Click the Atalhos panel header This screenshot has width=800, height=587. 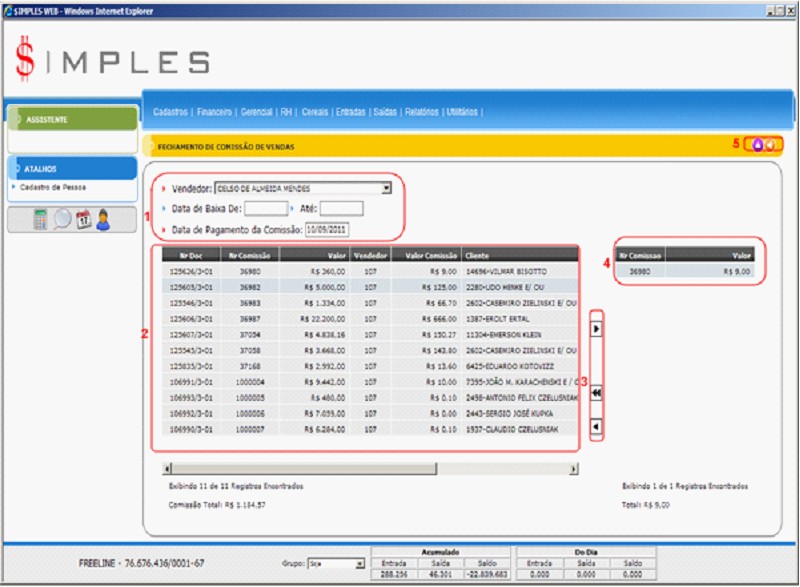tap(73, 169)
